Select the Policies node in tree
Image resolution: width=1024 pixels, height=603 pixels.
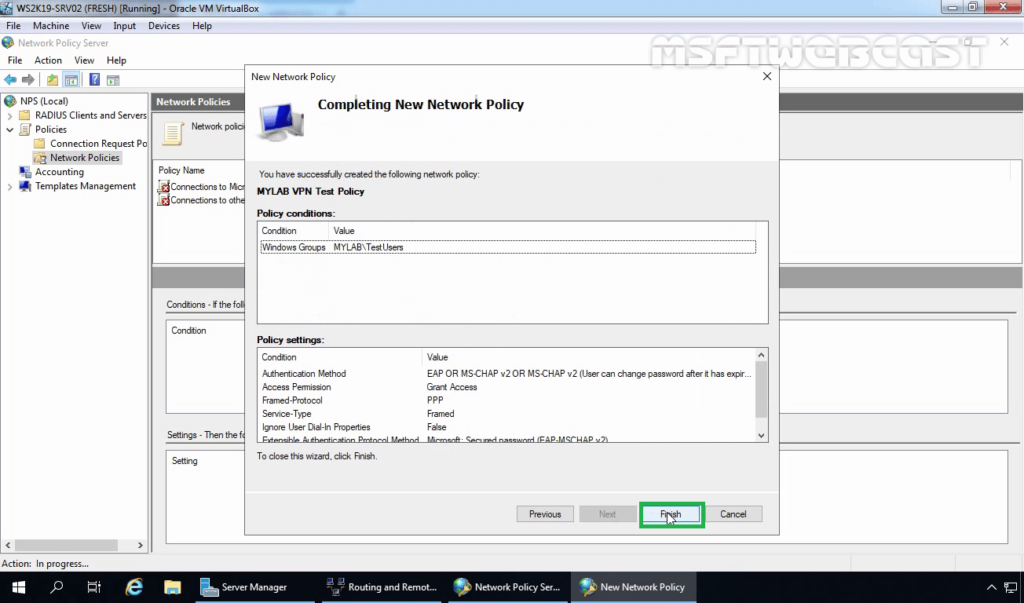[x=50, y=129]
